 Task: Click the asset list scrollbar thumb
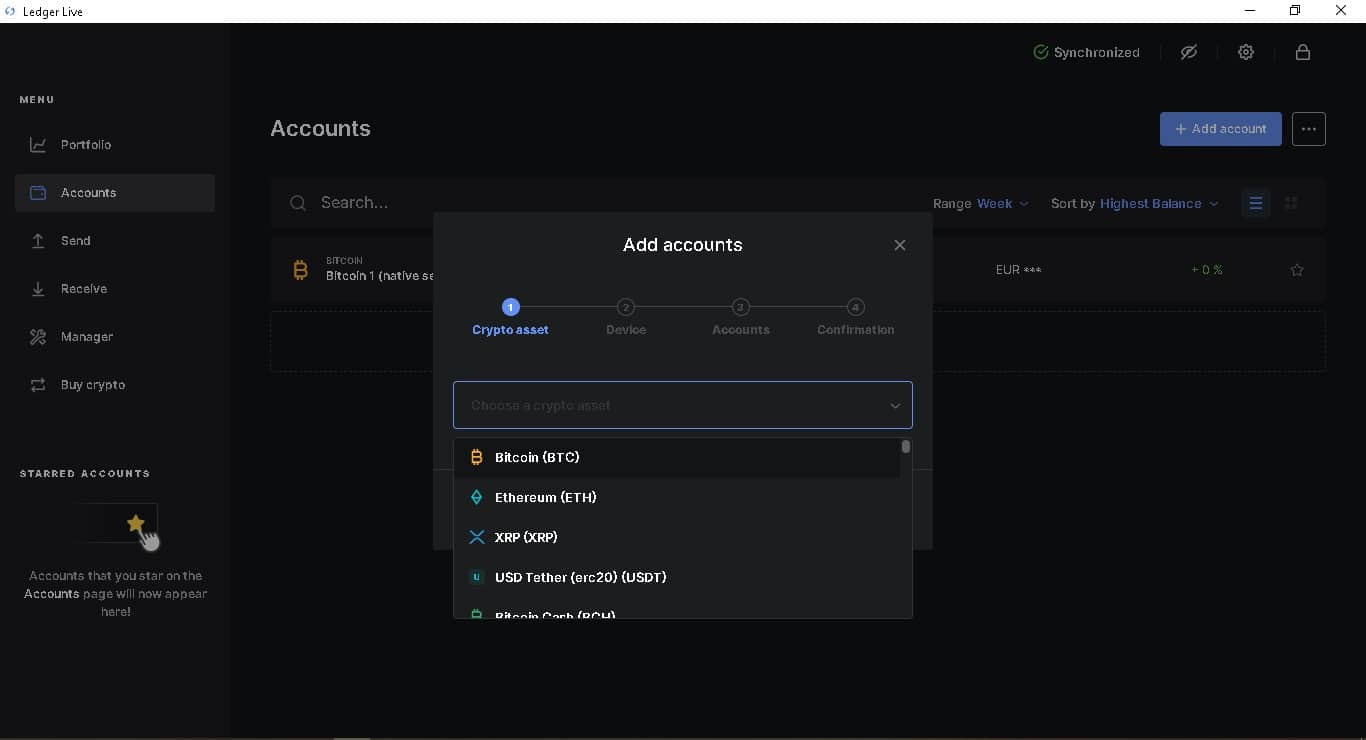click(906, 447)
